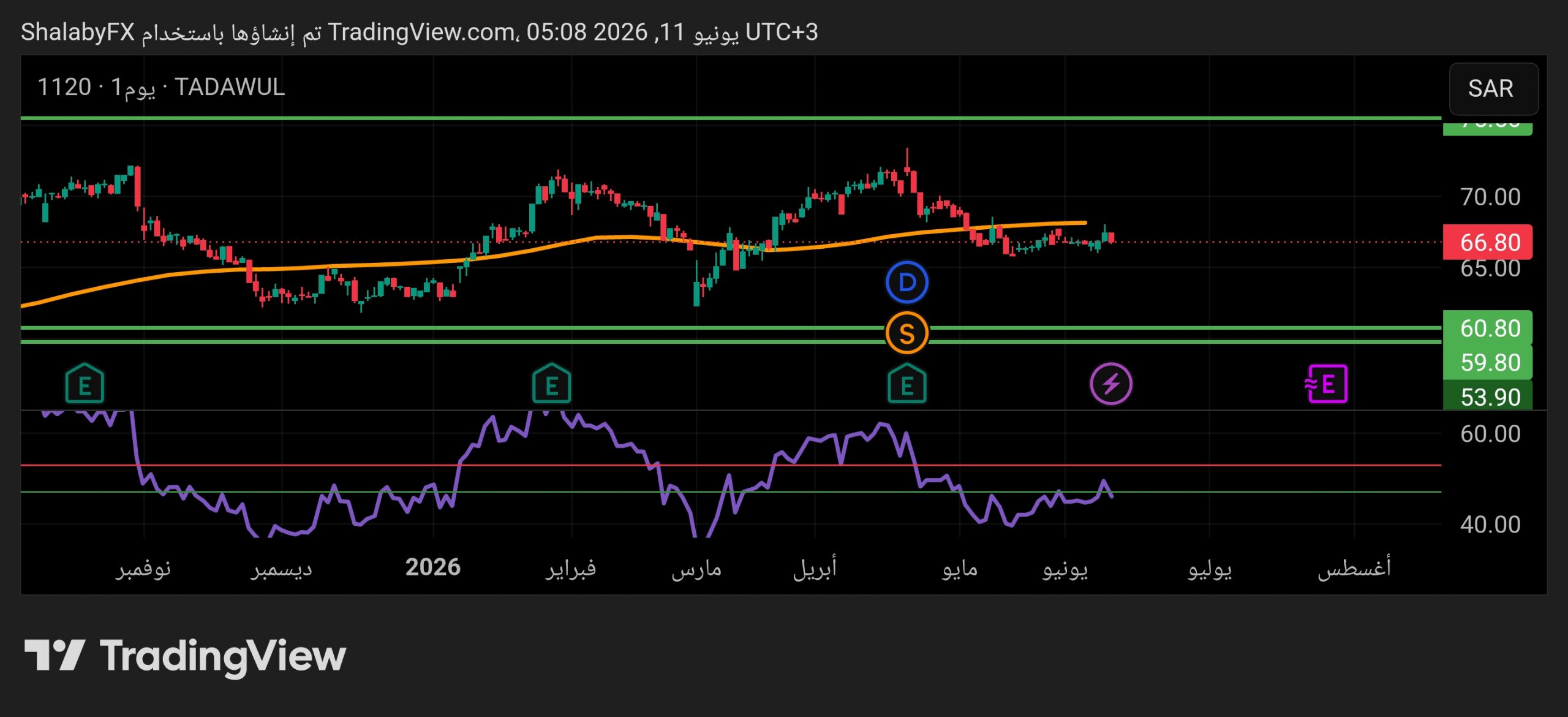Click the يونيو month label on time axis
Image resolution: width=1568 pixels, height=717 pixels.
click(1065, 569)
